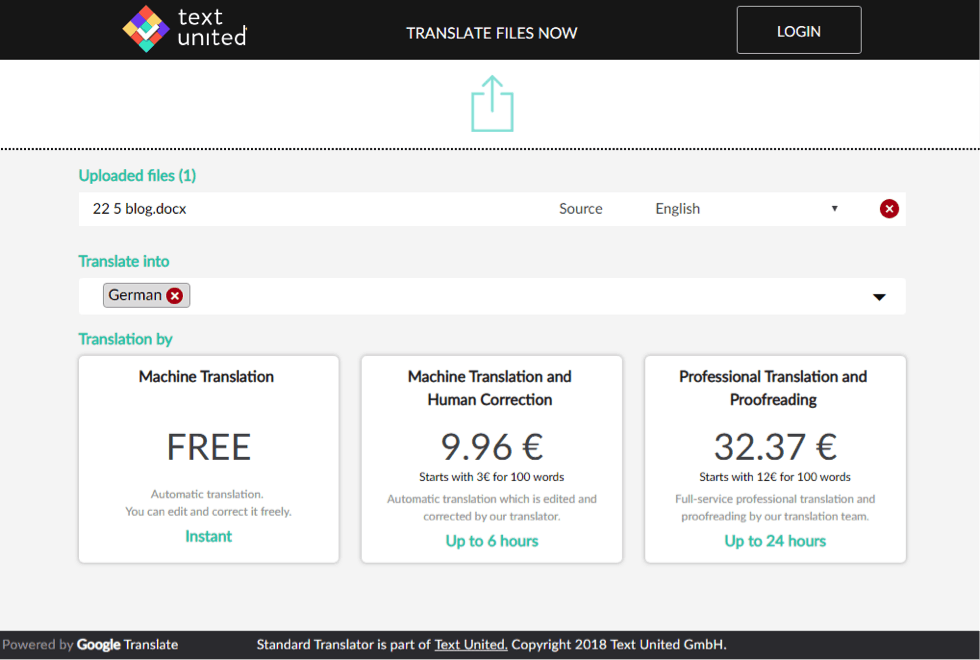Click the 32.37 € price
Image resolution: width=980 pixels, height=660 pixels.
tap(775, 447)
